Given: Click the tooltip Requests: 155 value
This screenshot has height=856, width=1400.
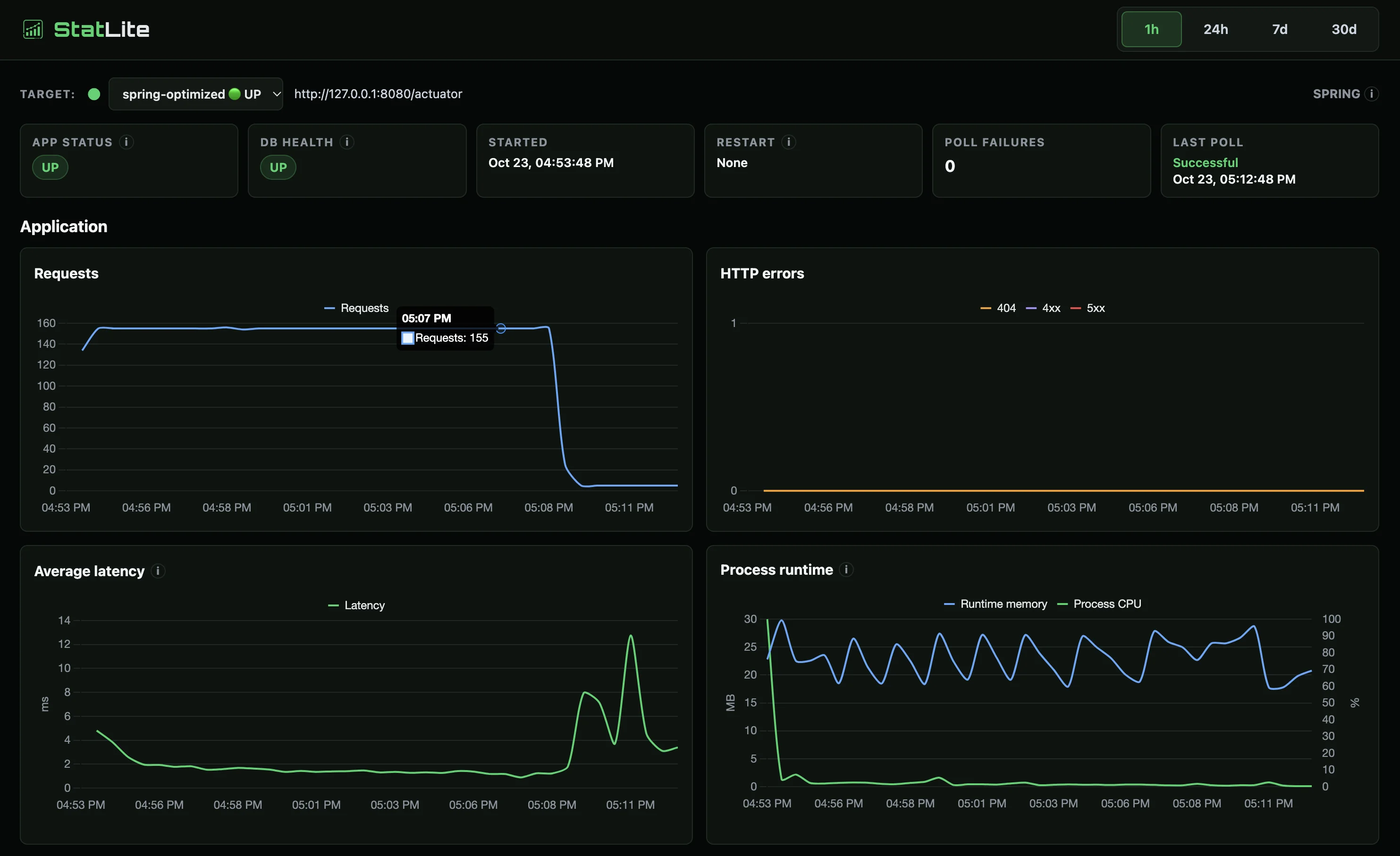Looking at the screenshot, I should coord(452,338).
